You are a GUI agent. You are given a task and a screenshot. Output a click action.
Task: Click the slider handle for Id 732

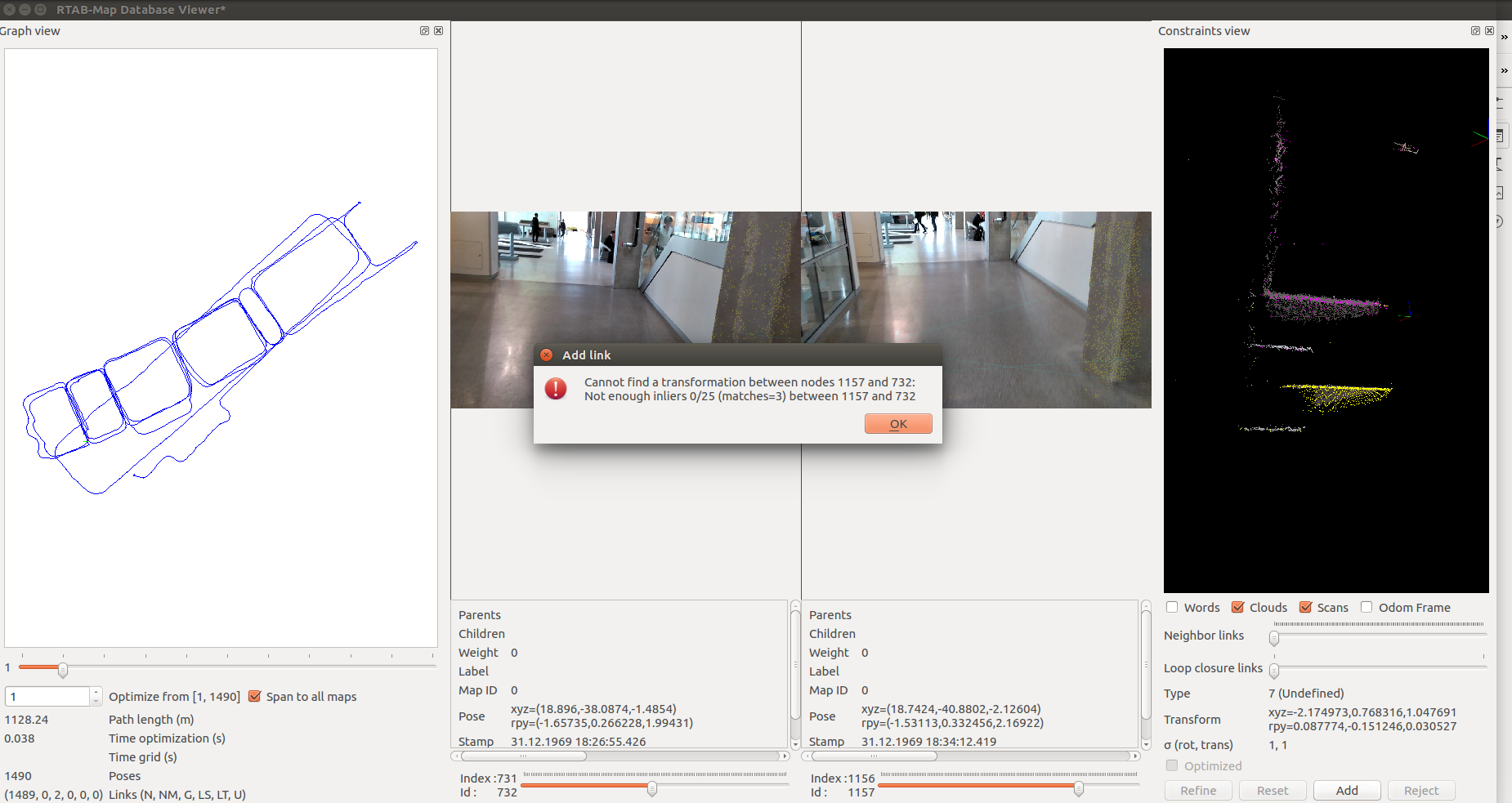(652, 789)
